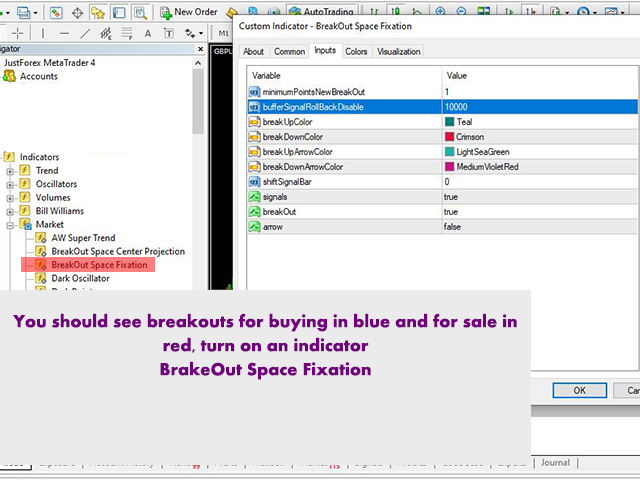This screenshot has height=480, width=640.
Task: Select the Dark Oscillator indicator
Action: point(80,278)
